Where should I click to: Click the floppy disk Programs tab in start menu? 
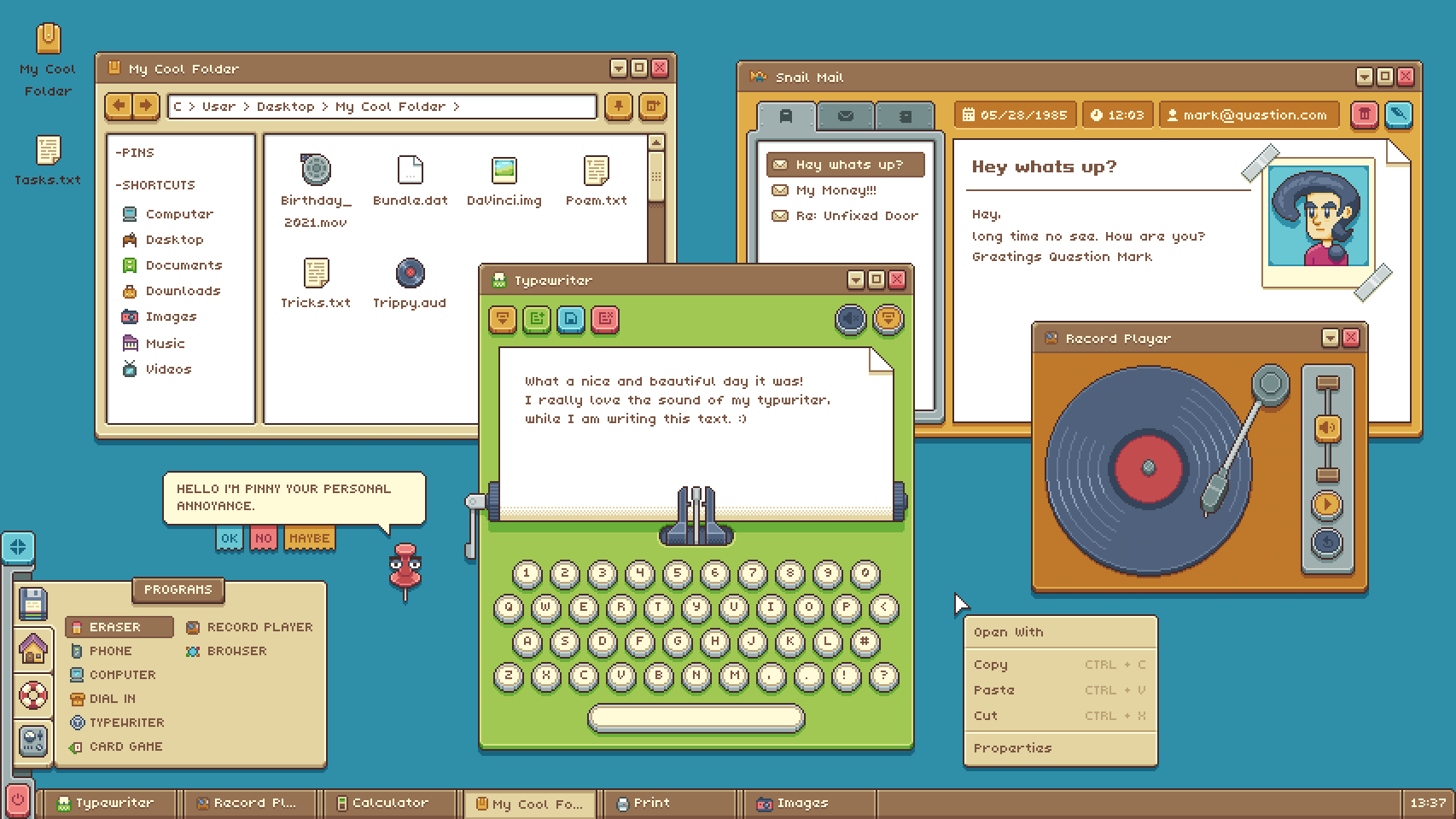coord(33,603)
